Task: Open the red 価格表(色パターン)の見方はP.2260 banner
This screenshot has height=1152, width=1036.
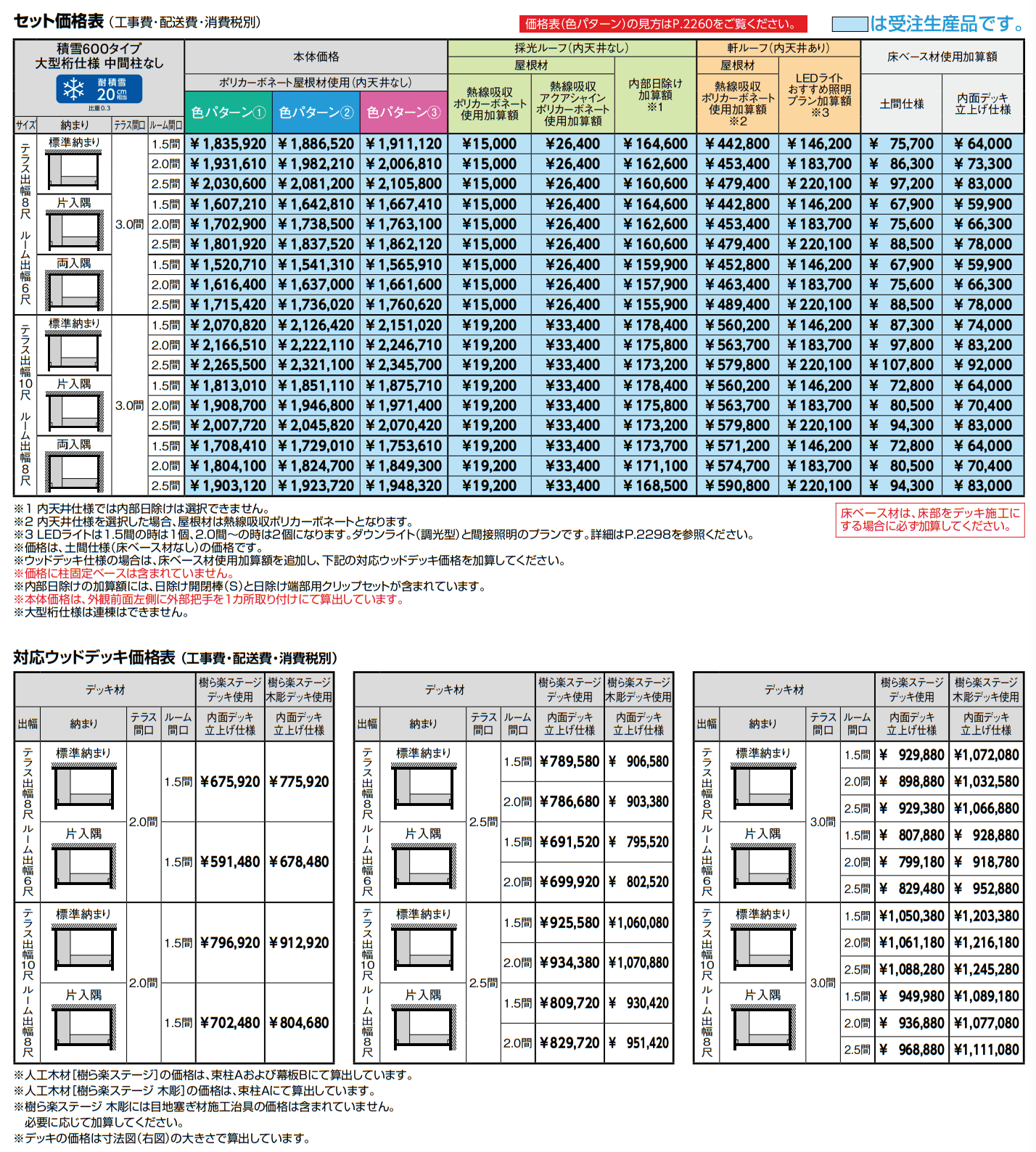Action: 663,24
